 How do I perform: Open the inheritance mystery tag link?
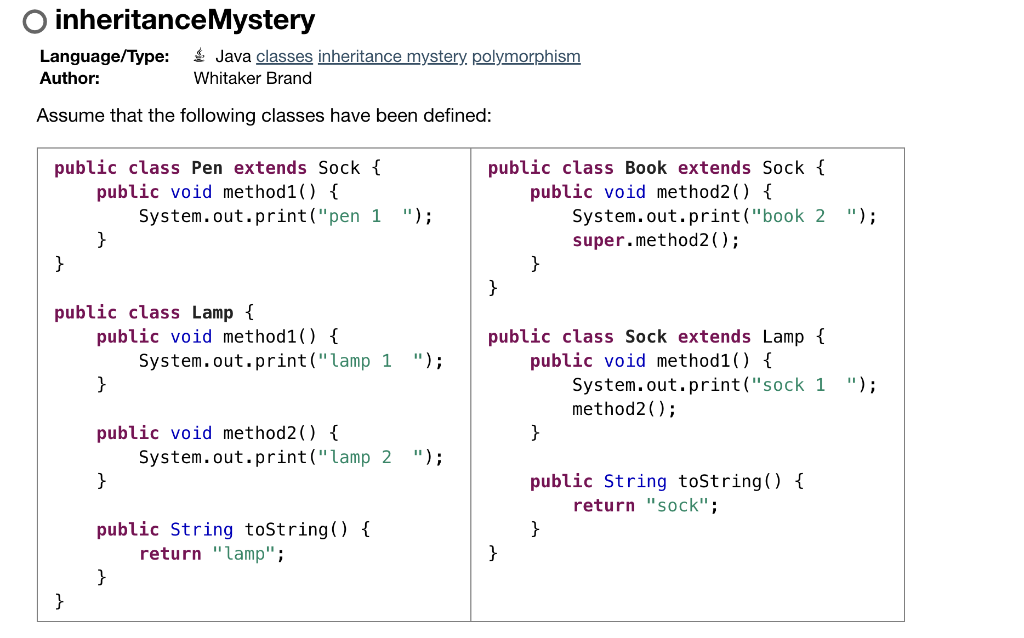point(392,56)
